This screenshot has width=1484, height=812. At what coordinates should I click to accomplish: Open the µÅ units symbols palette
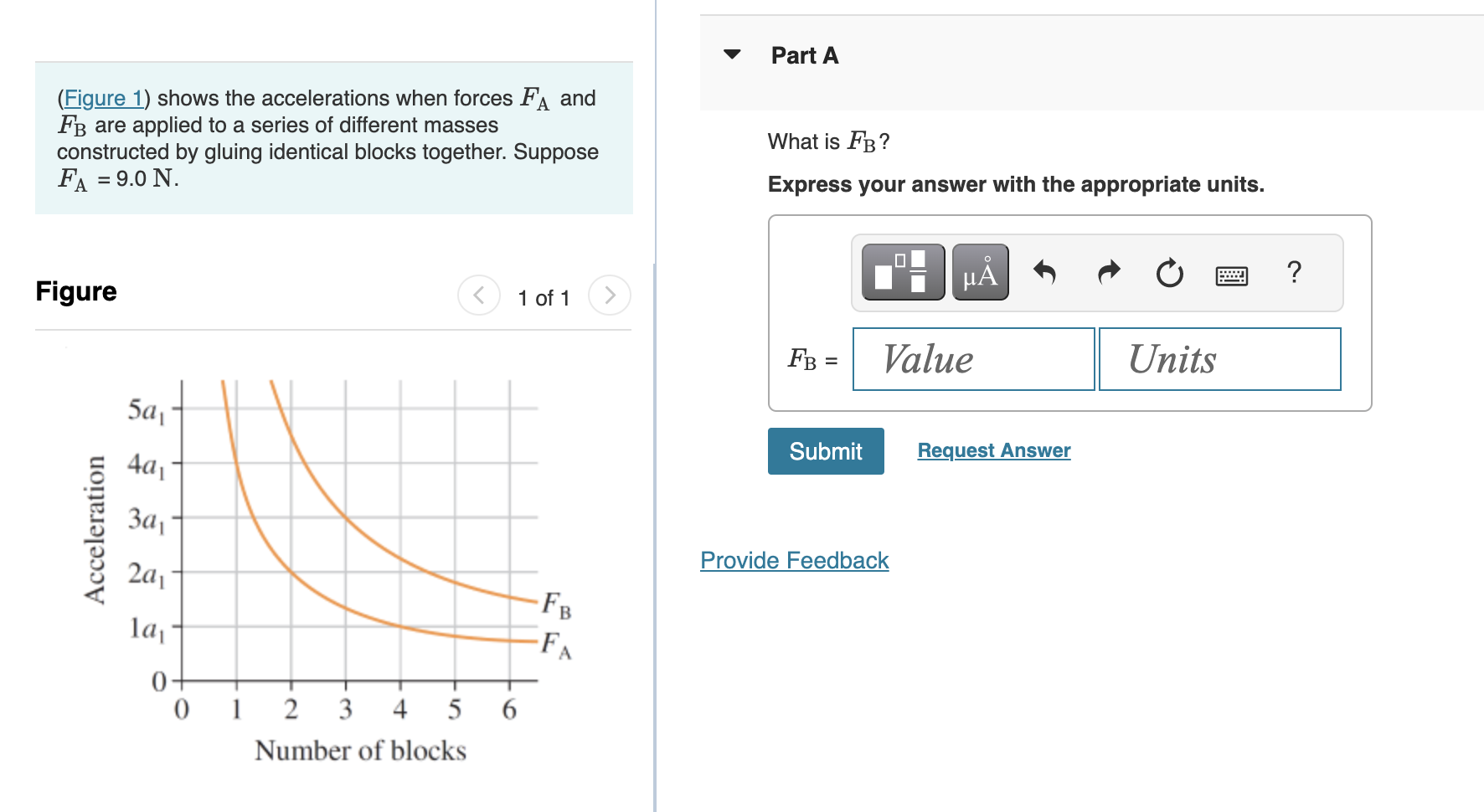[980, 272]
